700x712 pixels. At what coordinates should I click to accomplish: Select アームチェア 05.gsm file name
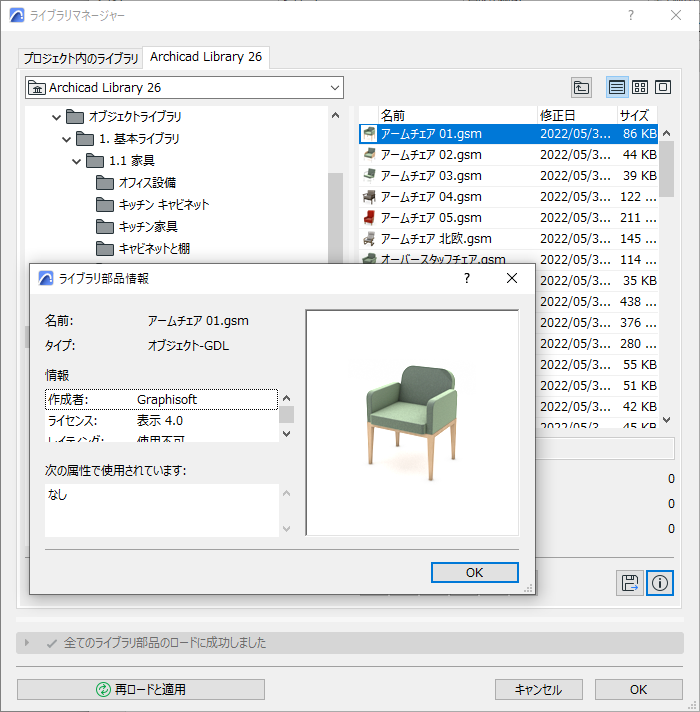[x=431, y=218]
